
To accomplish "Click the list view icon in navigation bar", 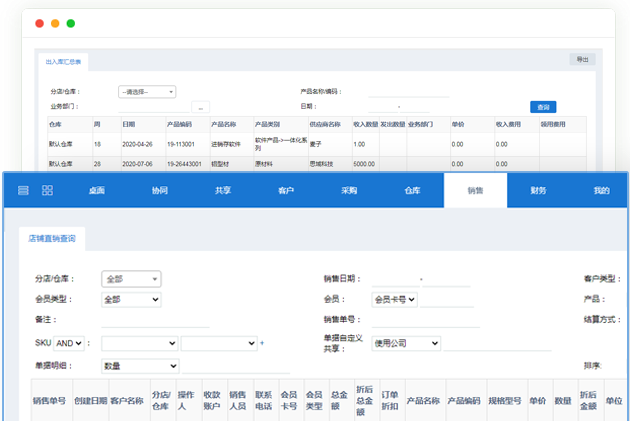I will pos(23,190).
